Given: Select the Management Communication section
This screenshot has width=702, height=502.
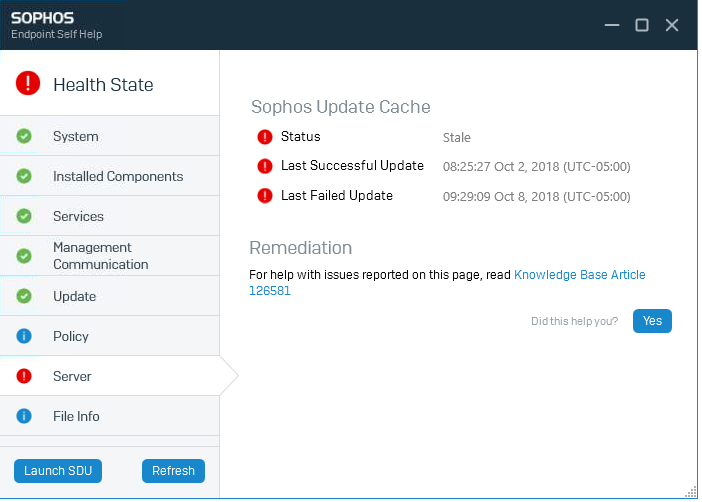Looking at the screenshot, I should 110,256.
